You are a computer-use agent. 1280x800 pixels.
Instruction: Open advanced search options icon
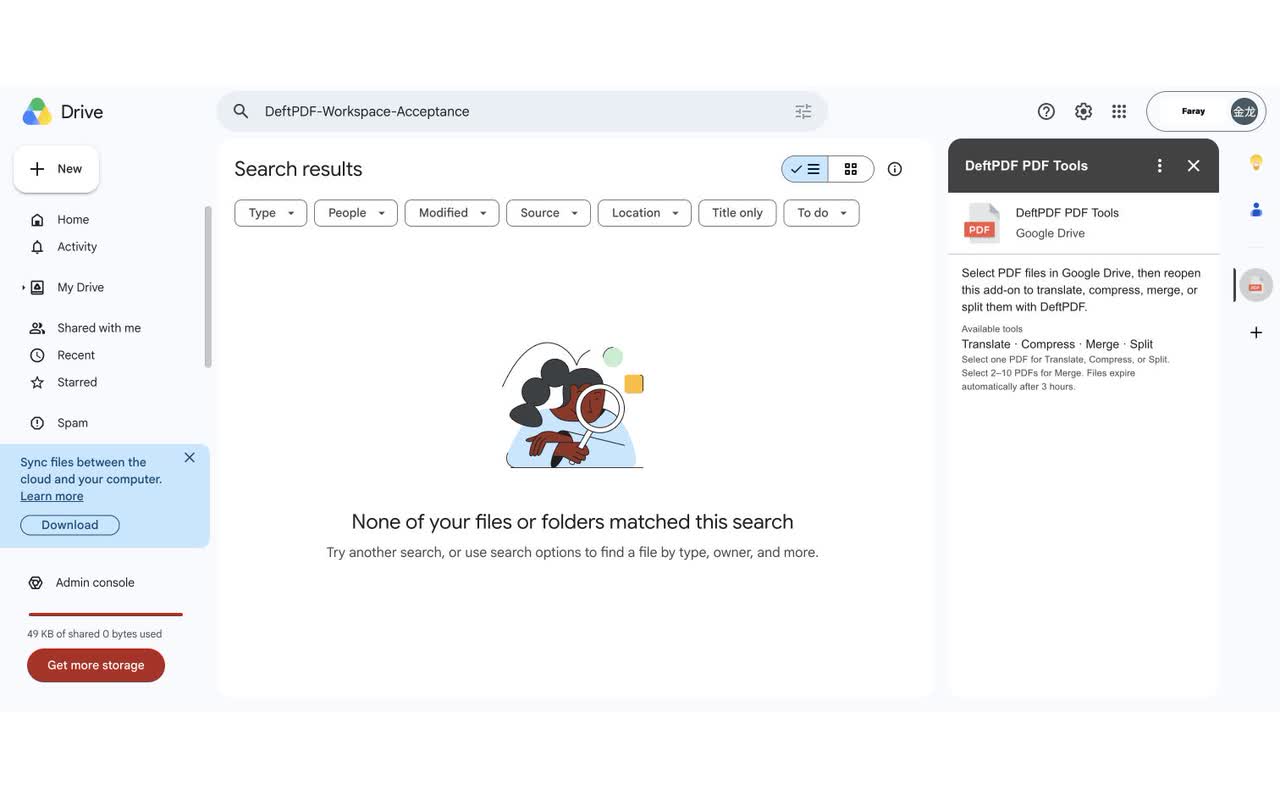click(803, 111)
